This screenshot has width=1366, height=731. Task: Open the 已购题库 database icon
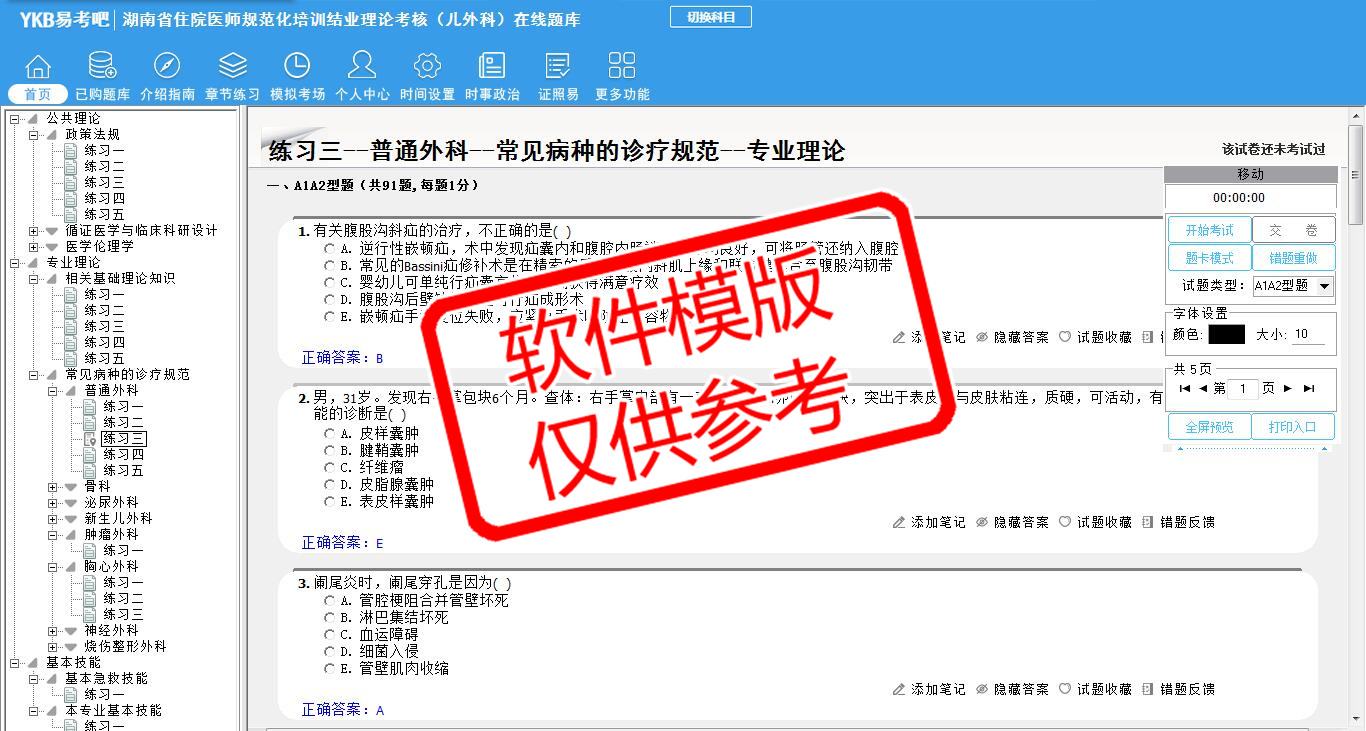point(102,67)
